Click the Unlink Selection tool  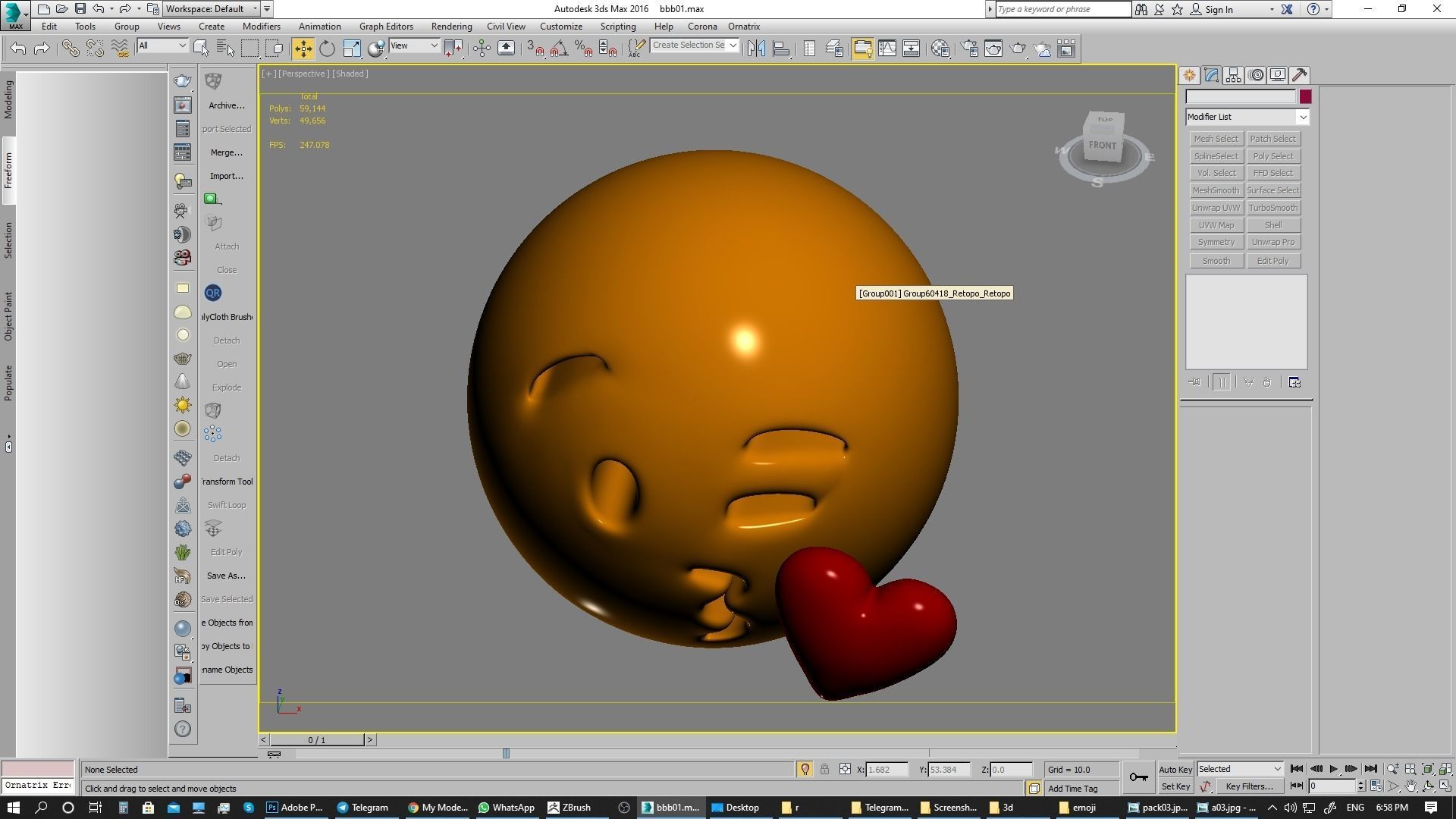(95, 49)
